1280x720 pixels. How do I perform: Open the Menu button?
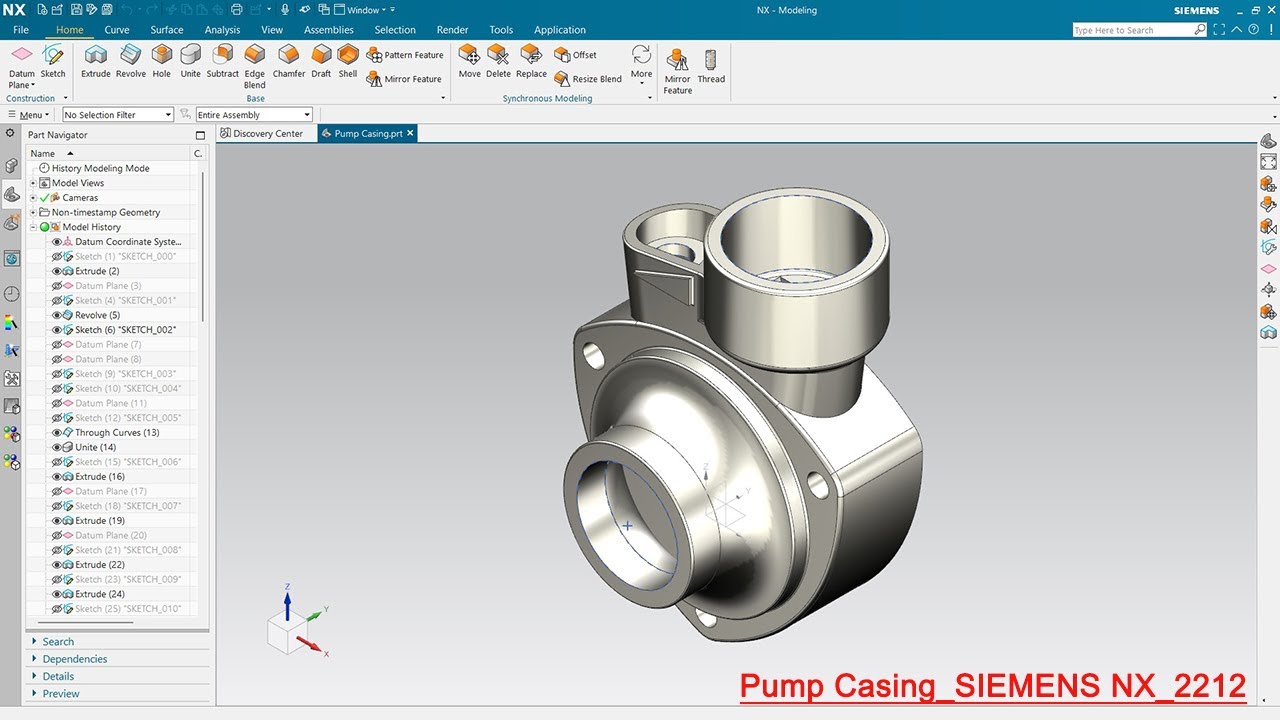pyautogui.click(x=28, y=115)
